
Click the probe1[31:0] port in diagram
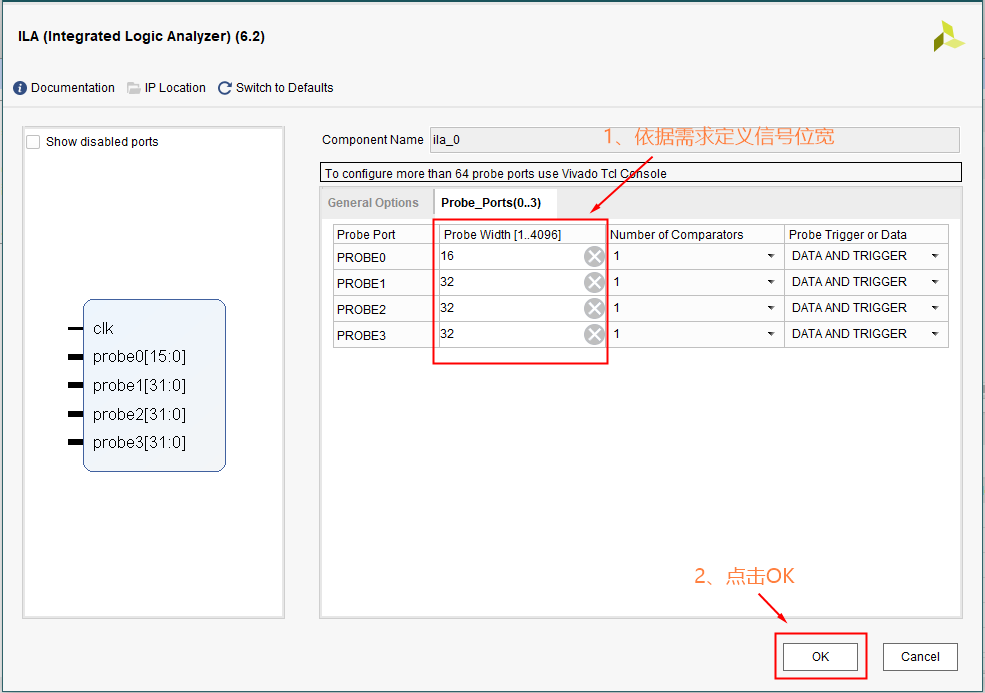tap(139, 386)
